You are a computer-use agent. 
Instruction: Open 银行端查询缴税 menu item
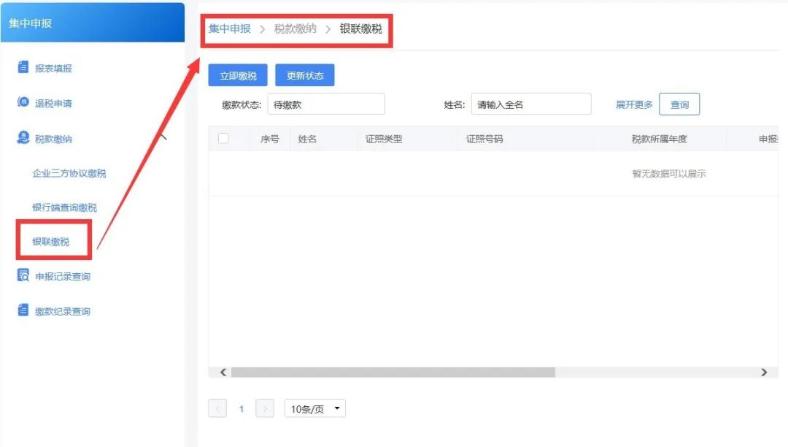coord(64,208)
